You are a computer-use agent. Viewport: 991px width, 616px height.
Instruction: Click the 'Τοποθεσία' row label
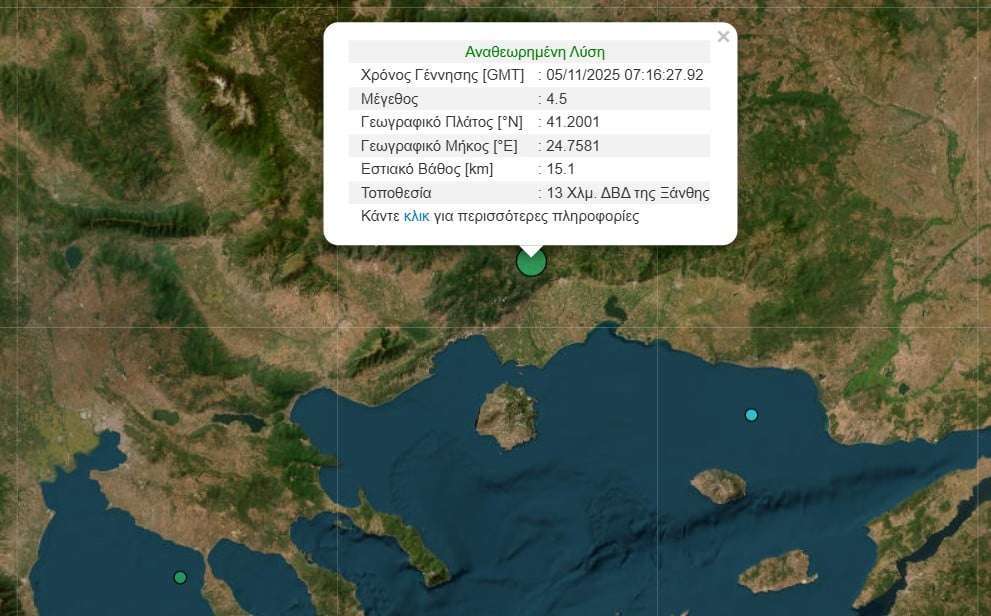pos(396,193)
